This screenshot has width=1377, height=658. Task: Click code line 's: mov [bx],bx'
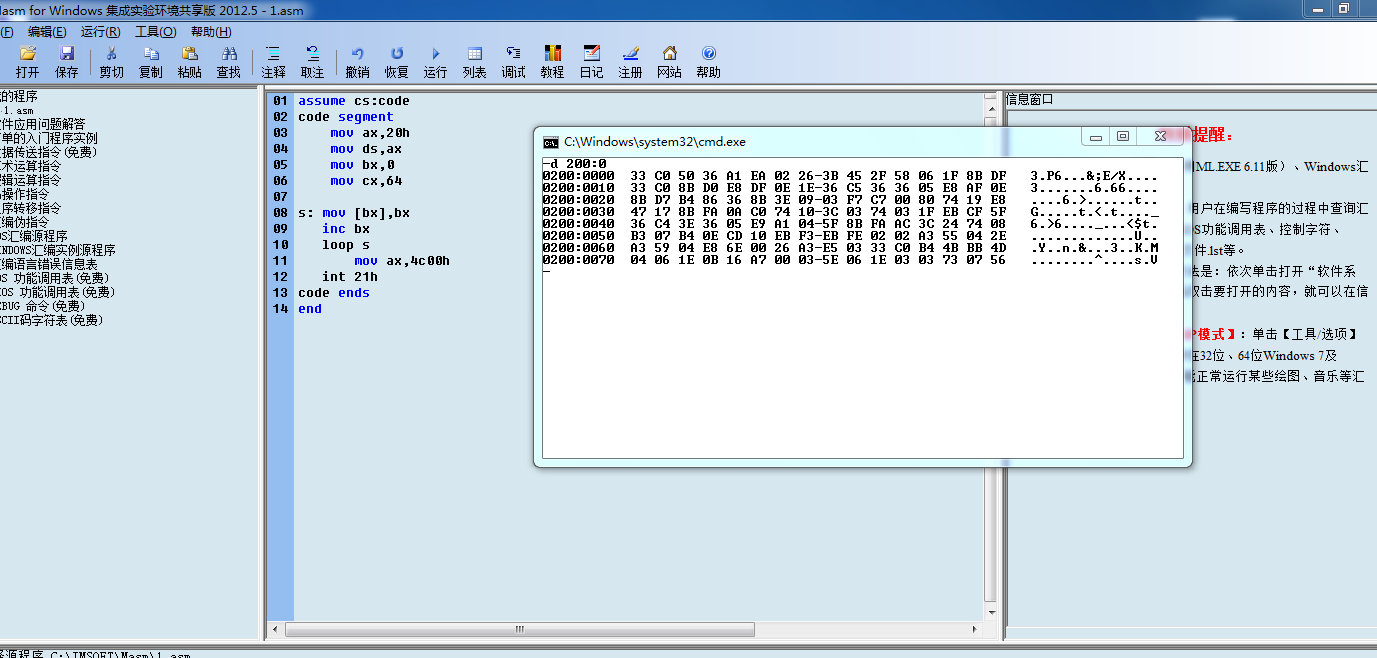(354, 213)
